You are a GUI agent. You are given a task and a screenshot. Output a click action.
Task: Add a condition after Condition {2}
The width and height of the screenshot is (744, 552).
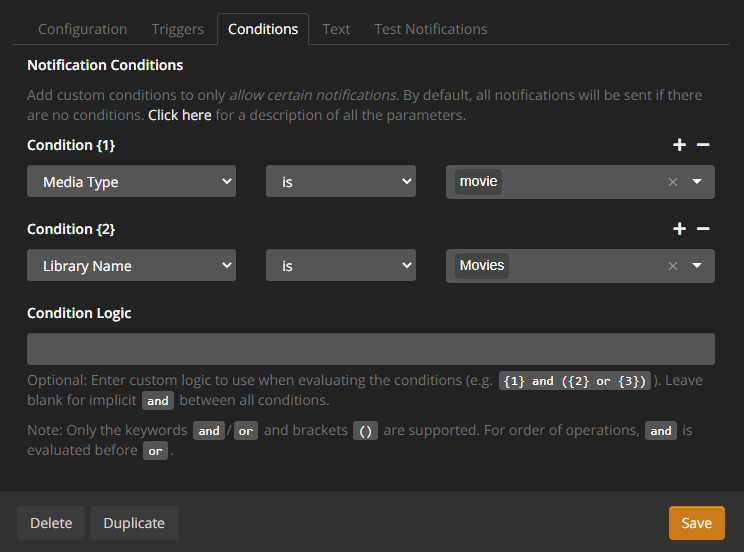click(679, 229)
